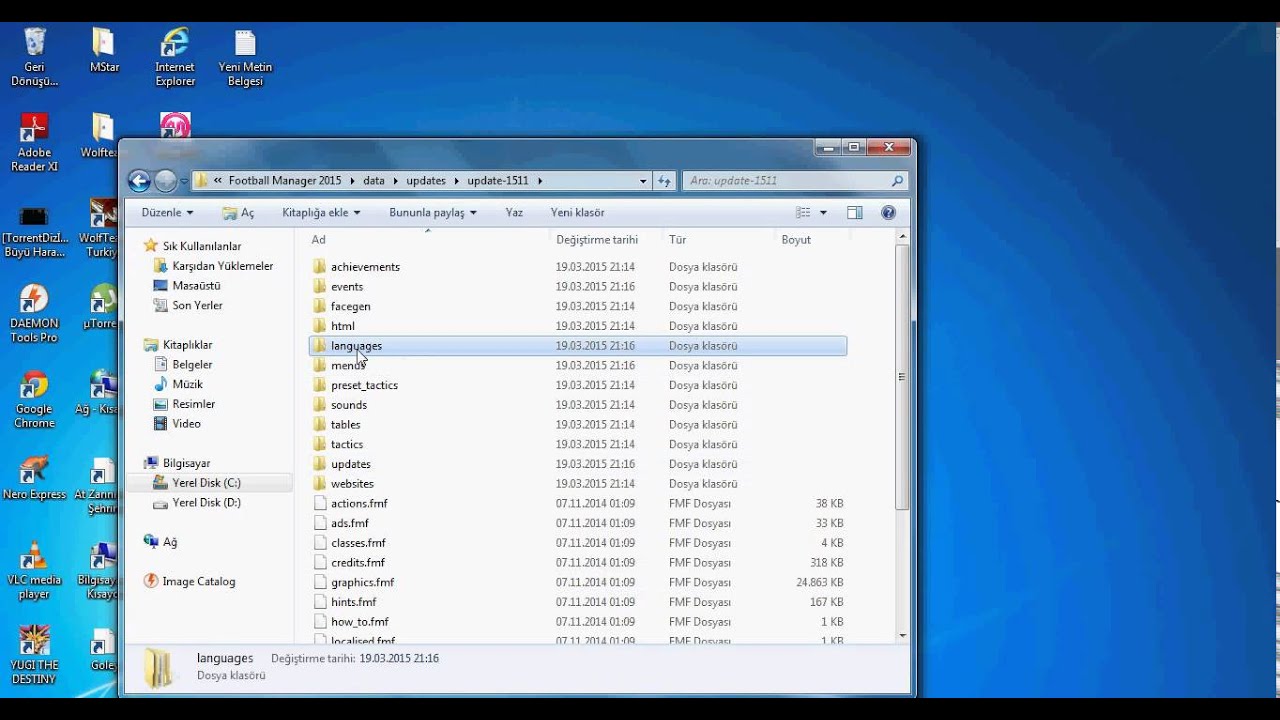Open Kitaplığa ekle dropdown
Screen dimensions: 1280x720
pyautogui.click(x=321, y=213)
